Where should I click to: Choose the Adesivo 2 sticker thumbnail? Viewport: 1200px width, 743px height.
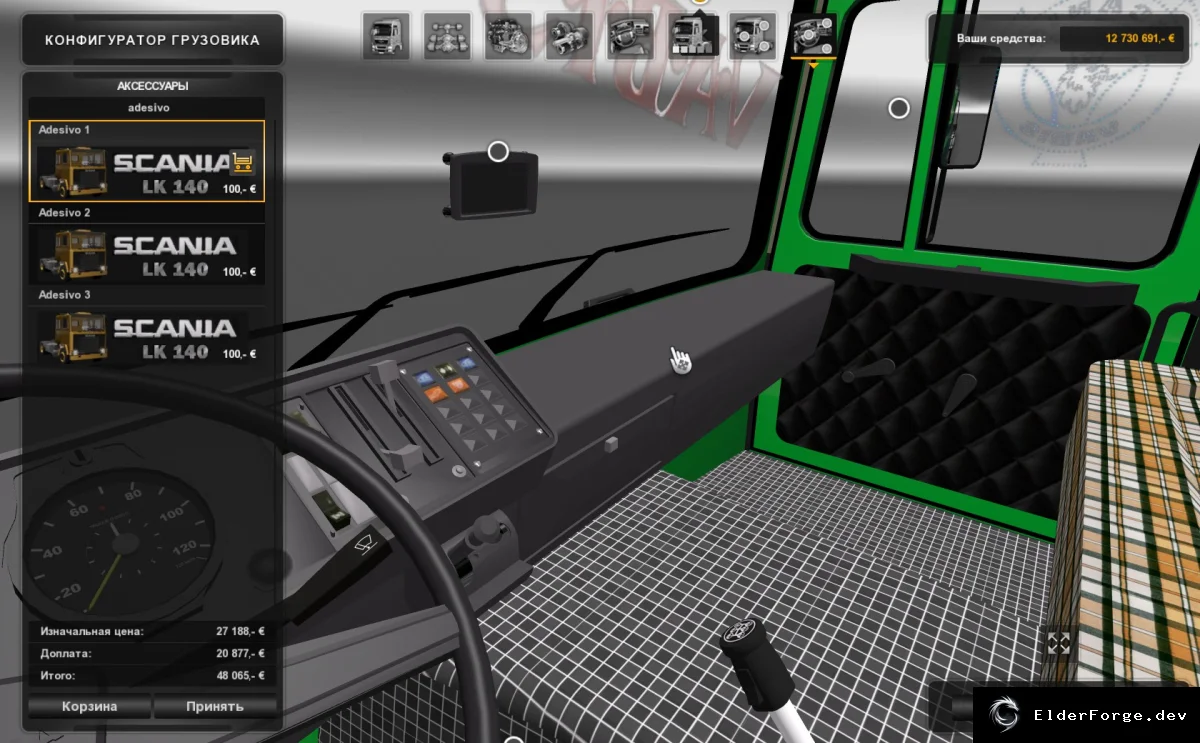[147, 253]
